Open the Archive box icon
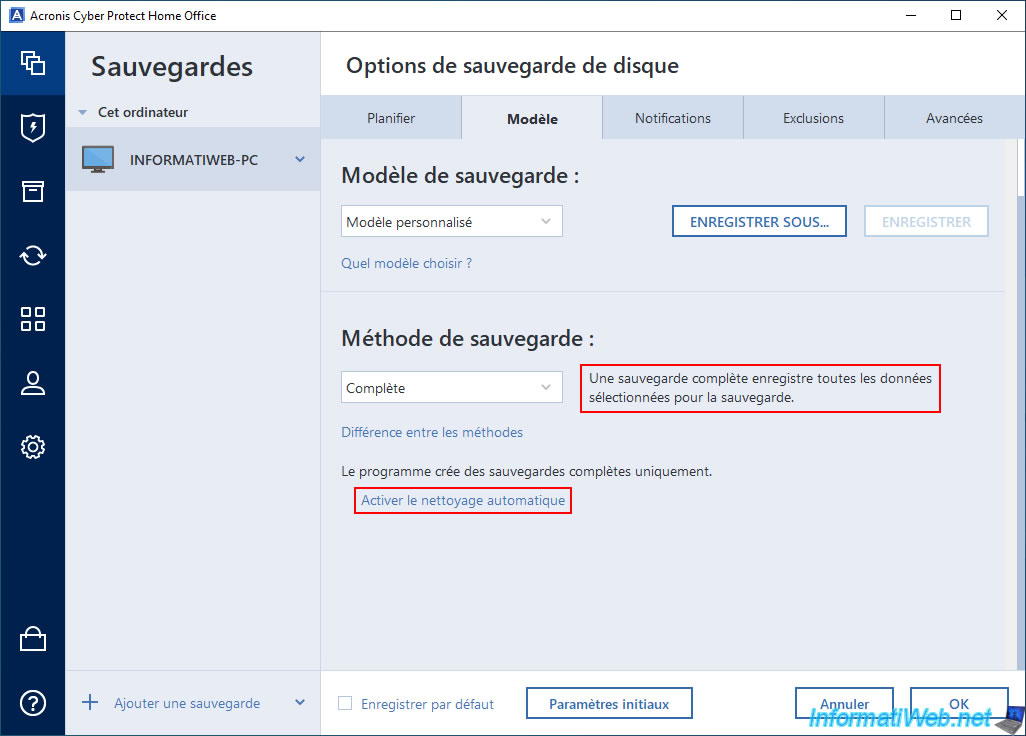This screenshot has width=1026, height=736. point(33,191)
